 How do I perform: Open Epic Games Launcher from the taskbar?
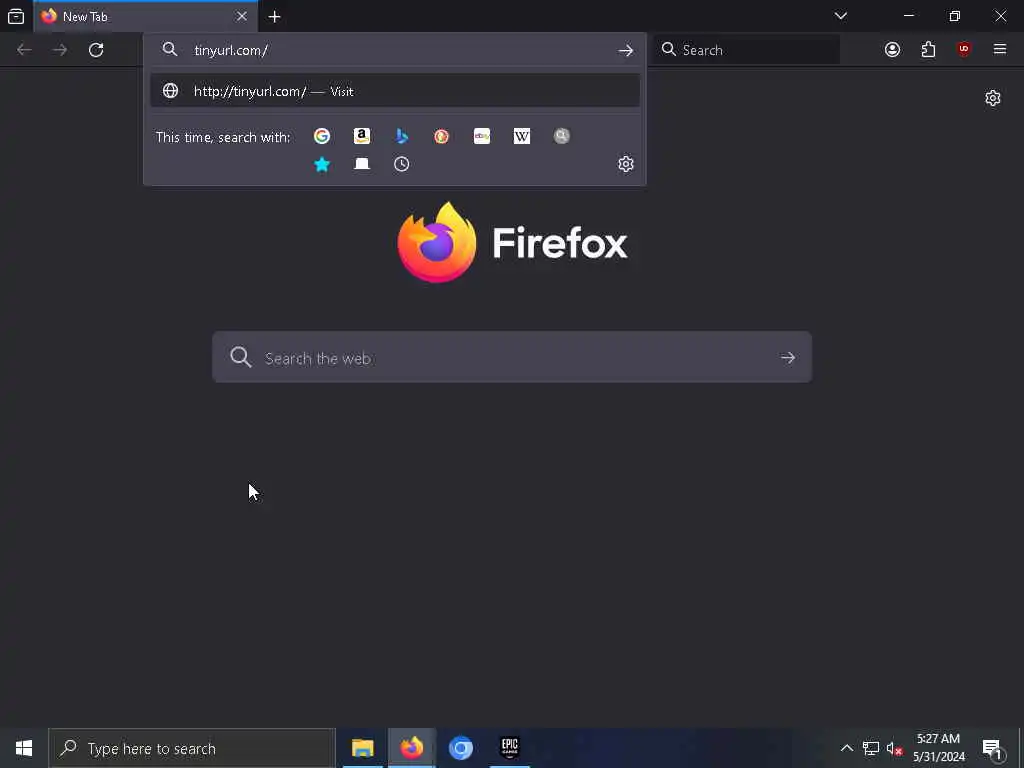coord(509,748)
